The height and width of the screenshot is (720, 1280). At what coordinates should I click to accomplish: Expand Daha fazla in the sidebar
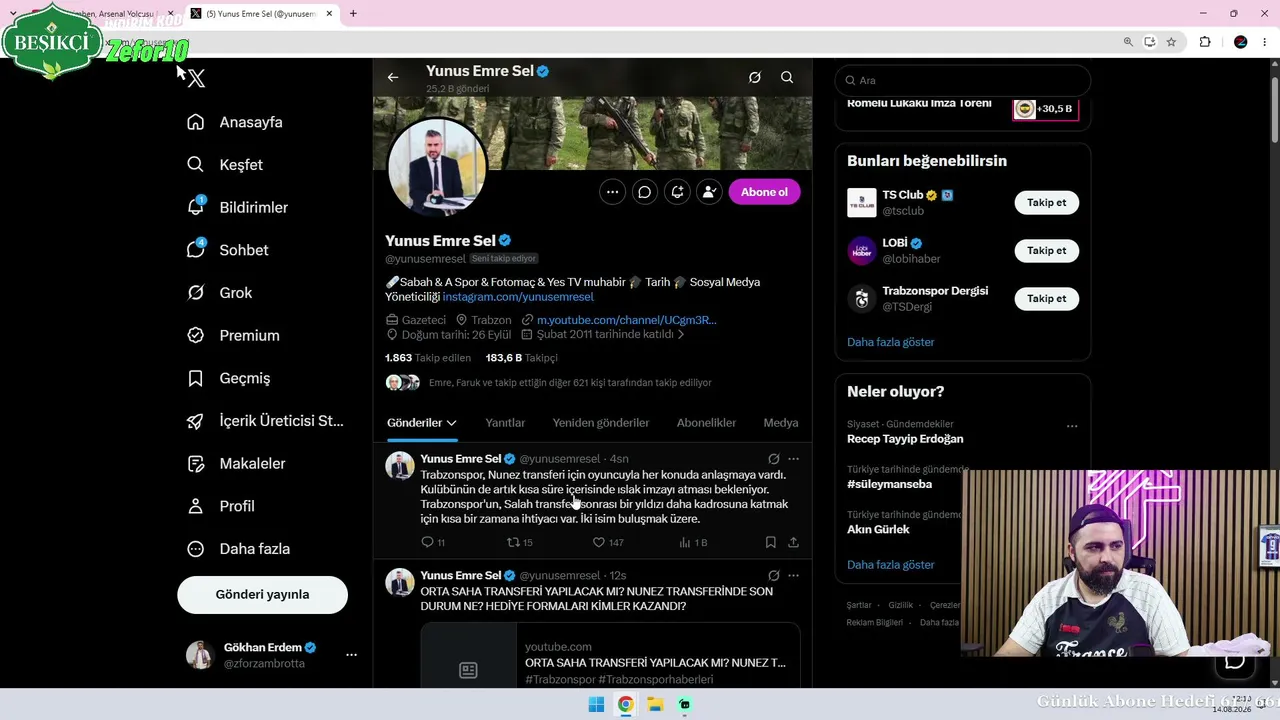238,549
